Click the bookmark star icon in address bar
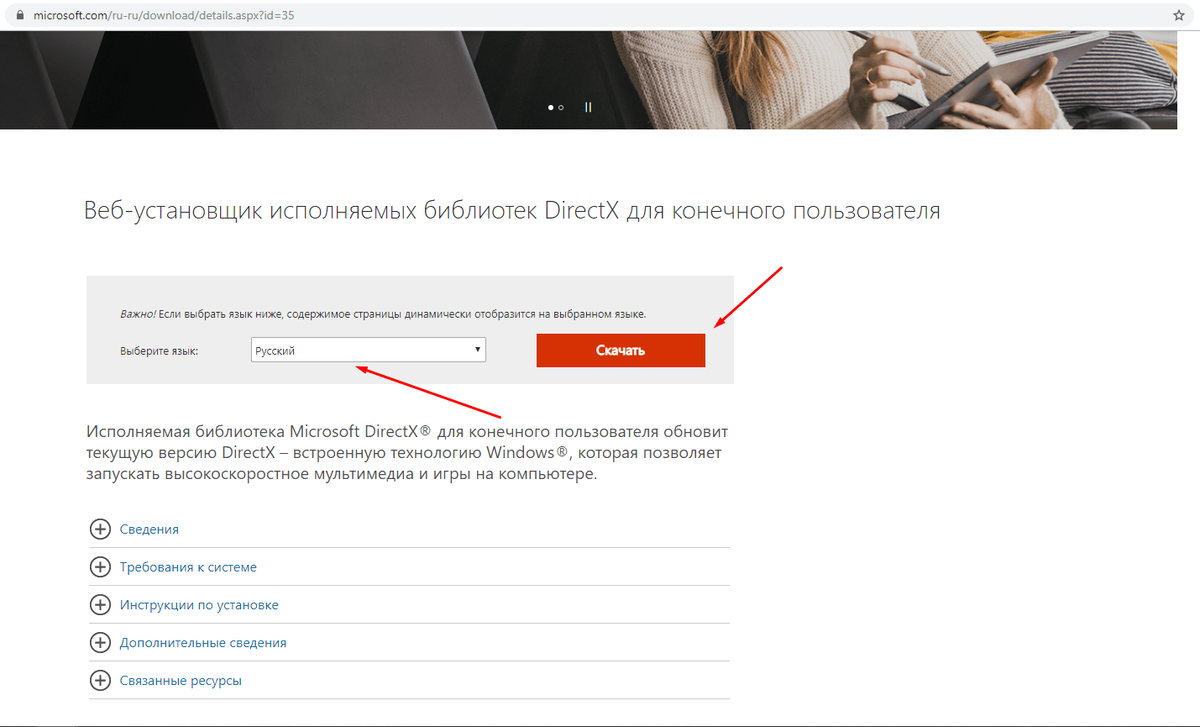The image size is (1200, 727). tap(1179, 16)
